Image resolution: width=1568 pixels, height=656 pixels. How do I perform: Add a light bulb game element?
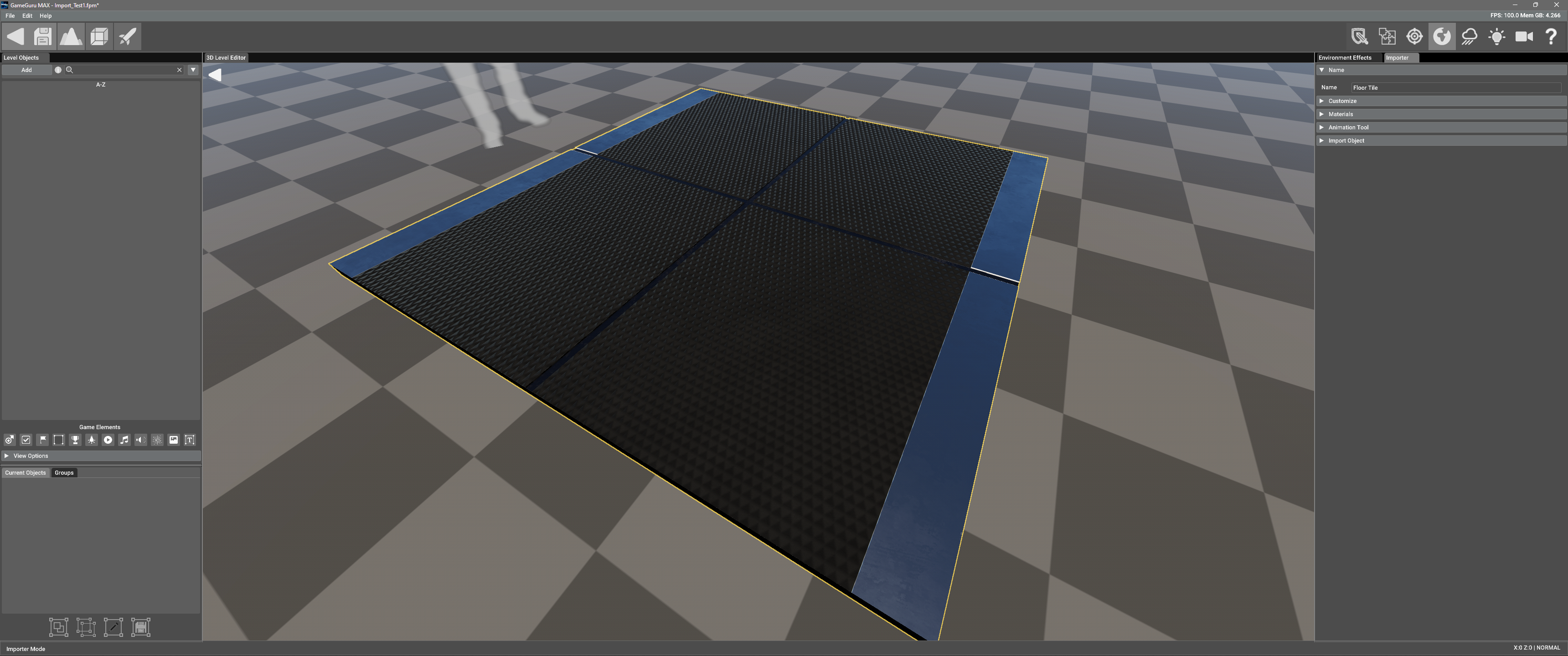click(91, 440)
